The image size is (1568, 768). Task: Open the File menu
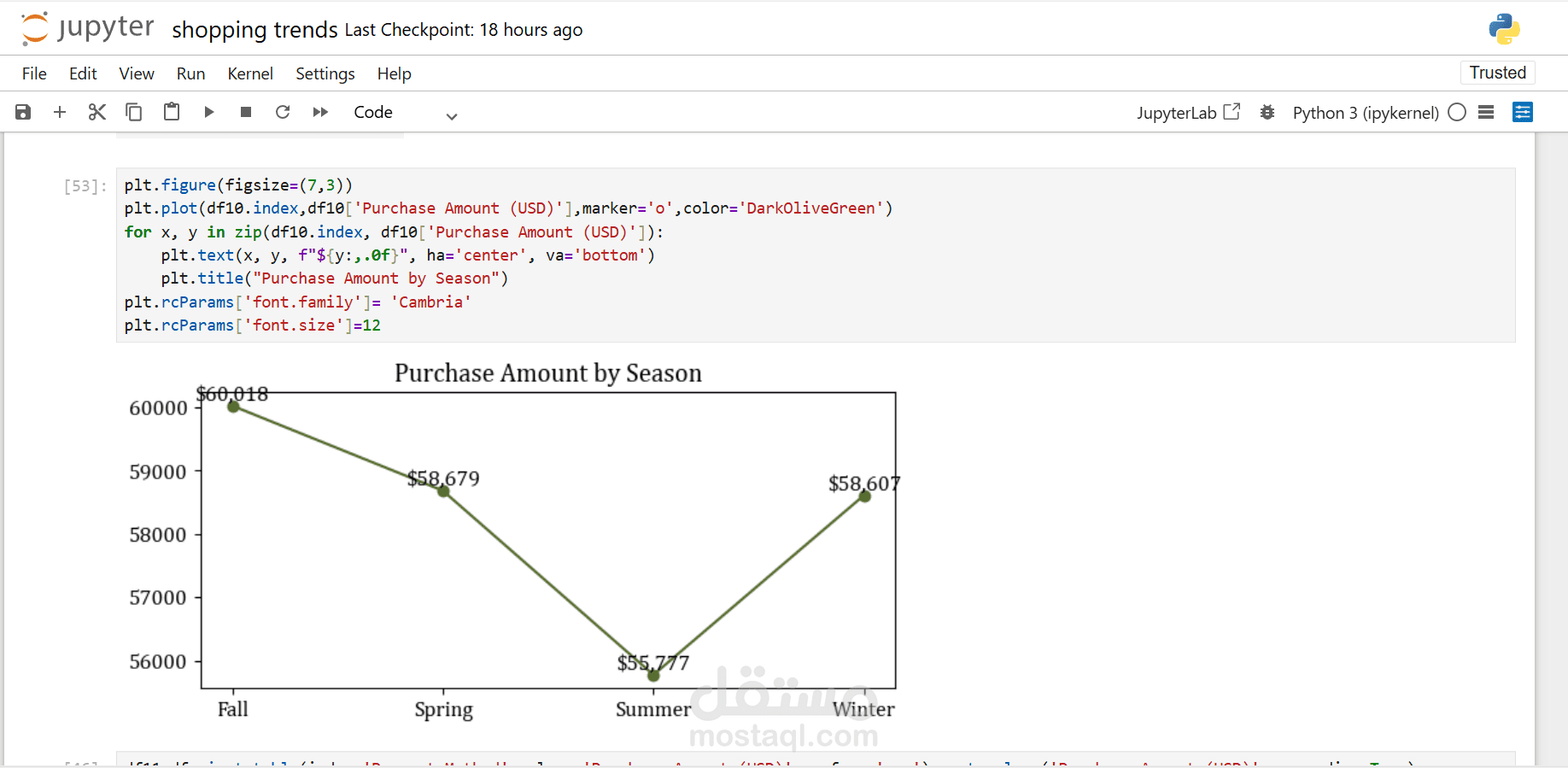34,73
